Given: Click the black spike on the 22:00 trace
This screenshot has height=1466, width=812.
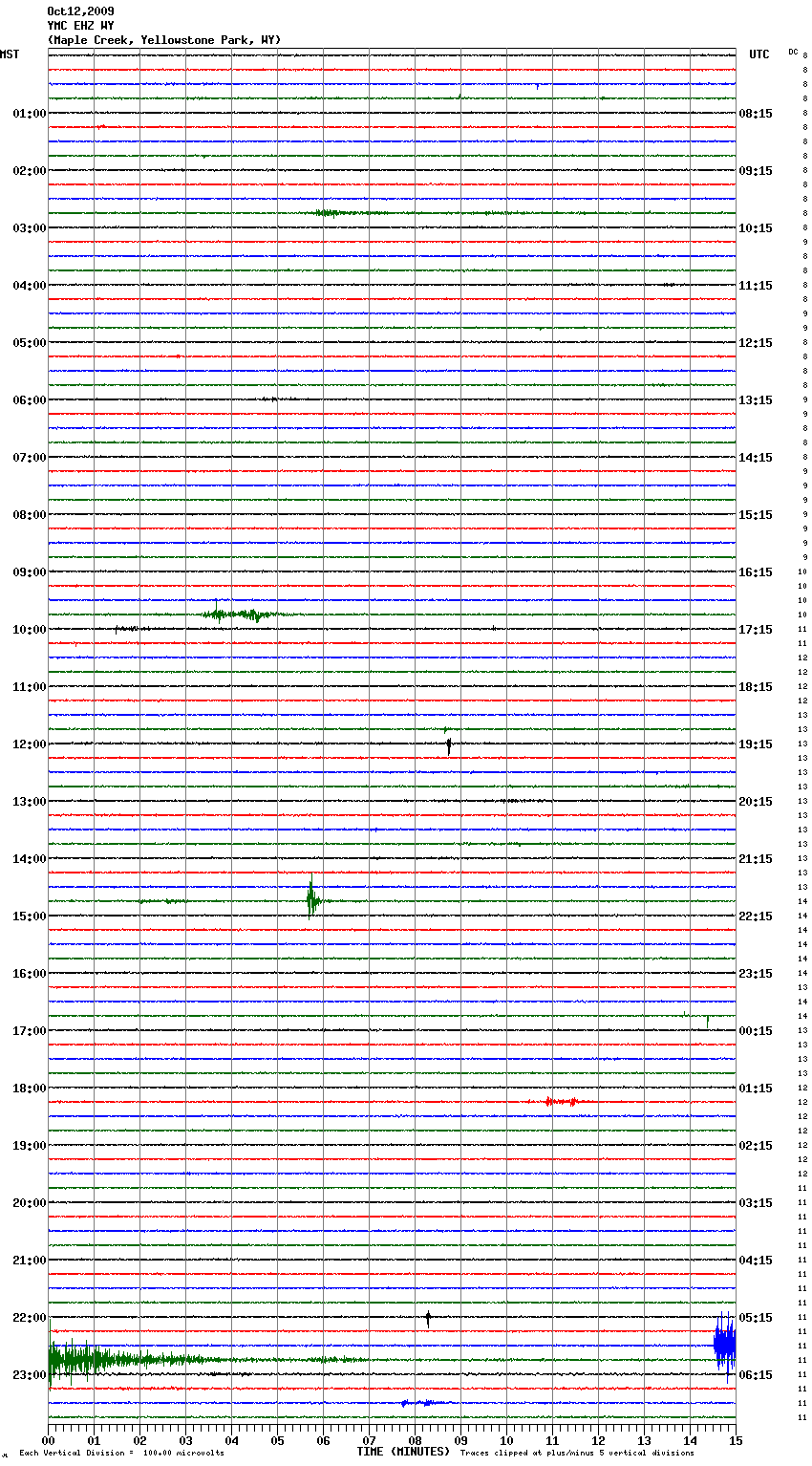Looking at the screenshot, I should pos(428,1319).
